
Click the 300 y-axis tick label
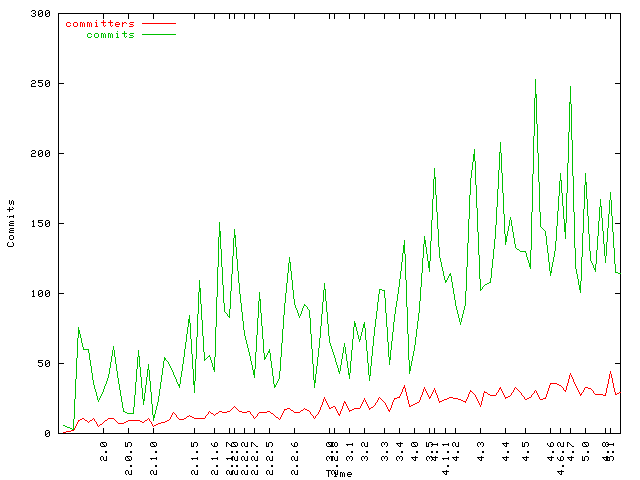pyautogui.click(x=41, y=14)
